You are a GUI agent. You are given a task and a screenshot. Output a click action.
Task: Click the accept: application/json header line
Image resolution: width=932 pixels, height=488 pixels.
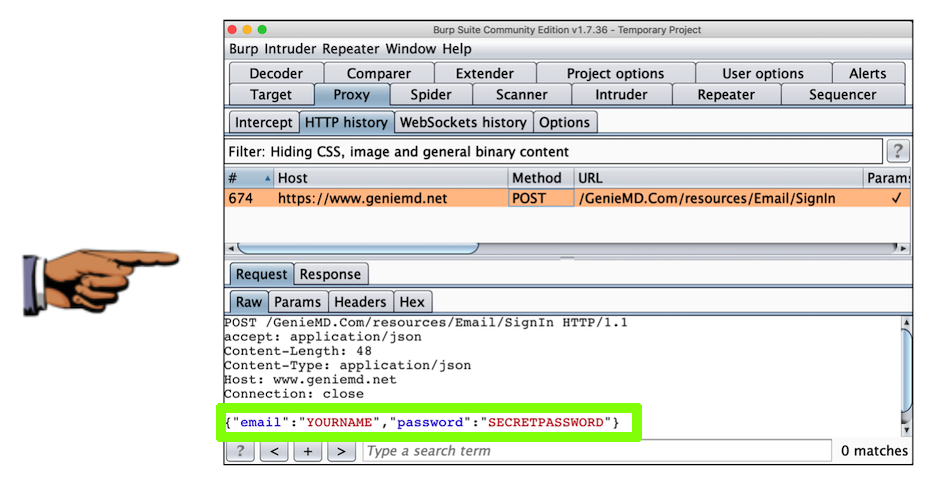coord(323,337)
